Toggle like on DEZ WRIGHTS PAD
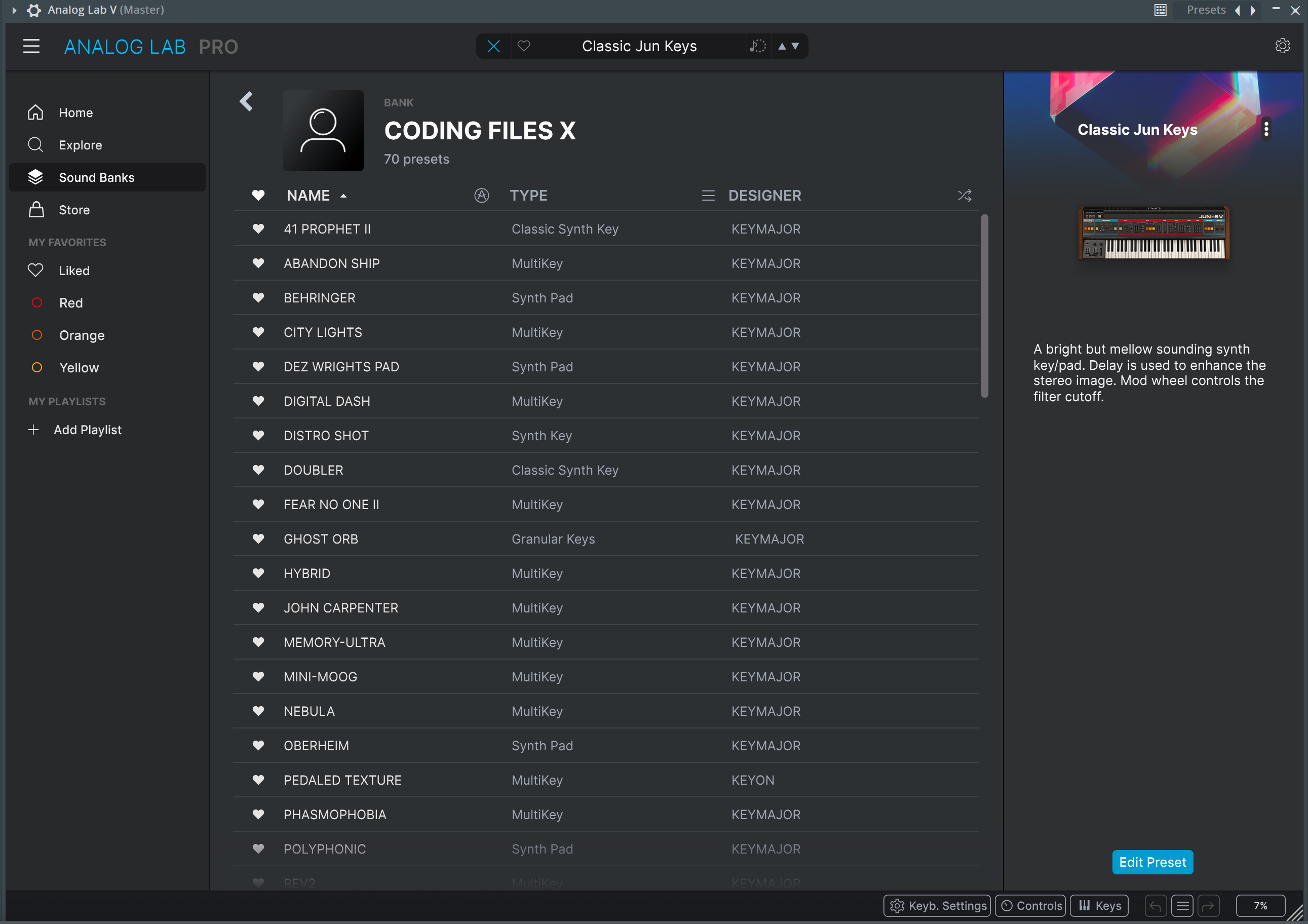This screenshot has height=924, width=1308. [258, 367]
